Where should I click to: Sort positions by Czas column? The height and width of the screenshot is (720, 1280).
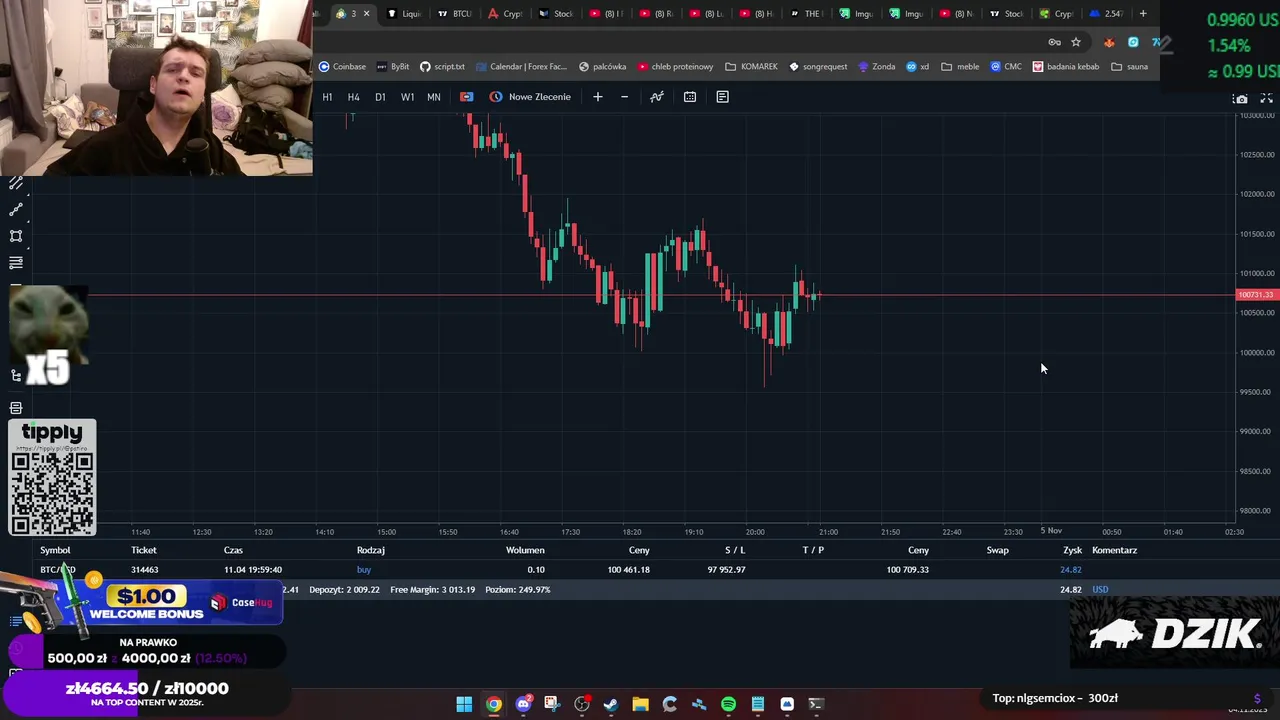233,550
